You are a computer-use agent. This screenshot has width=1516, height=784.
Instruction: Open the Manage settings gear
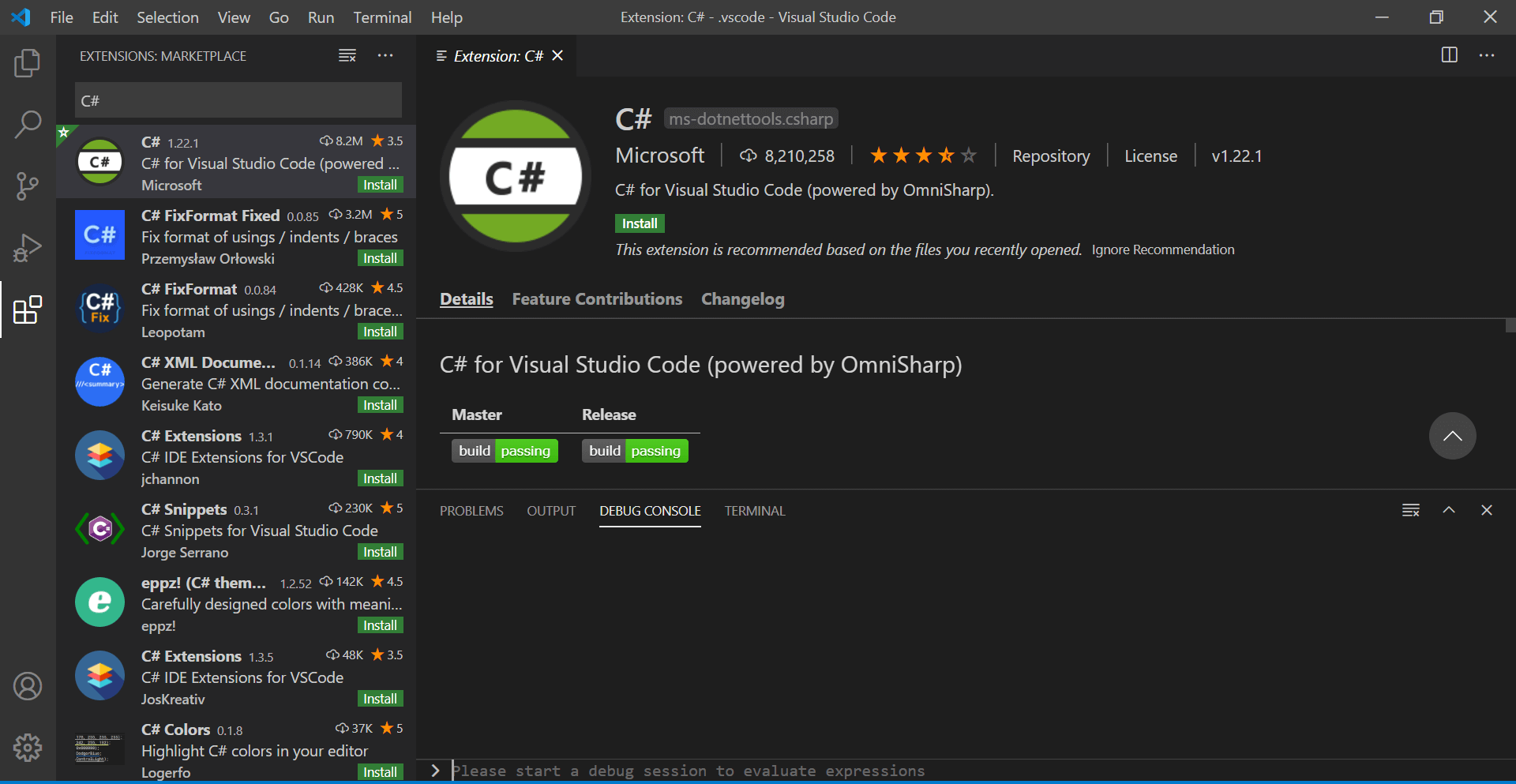[28, 748]
